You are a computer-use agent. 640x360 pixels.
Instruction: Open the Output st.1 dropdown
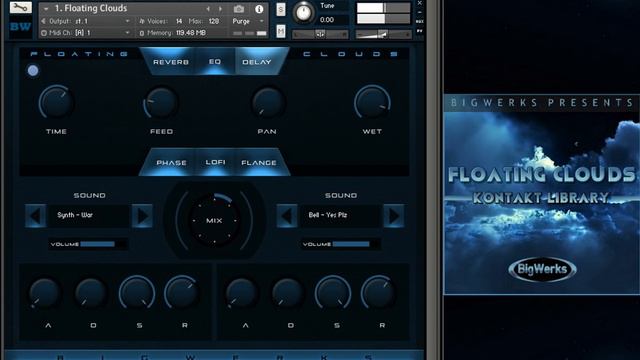[x=86, y=21]
